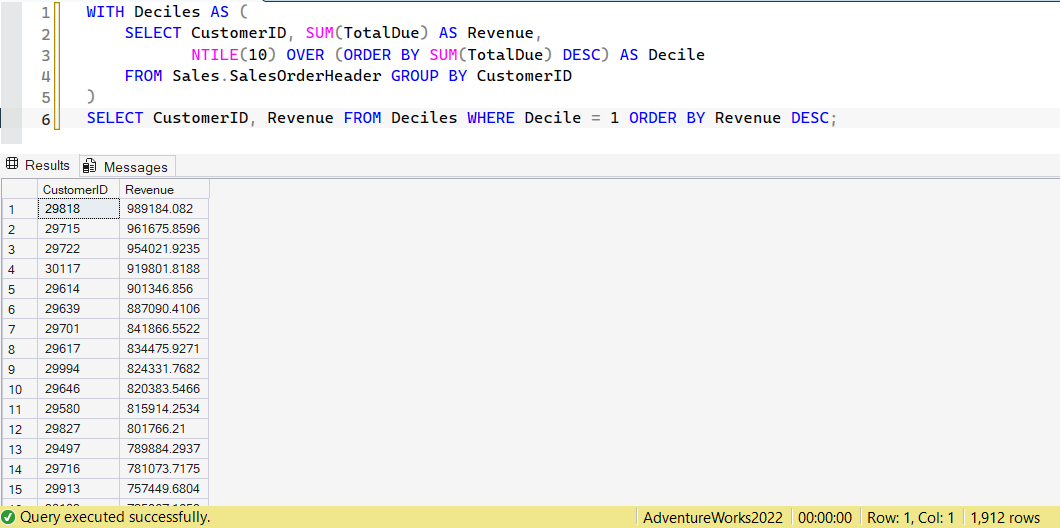Screen dimensions: 1060x528
Task: Click the 'Query executed successfully.' status text
Action: click(114, 518)
